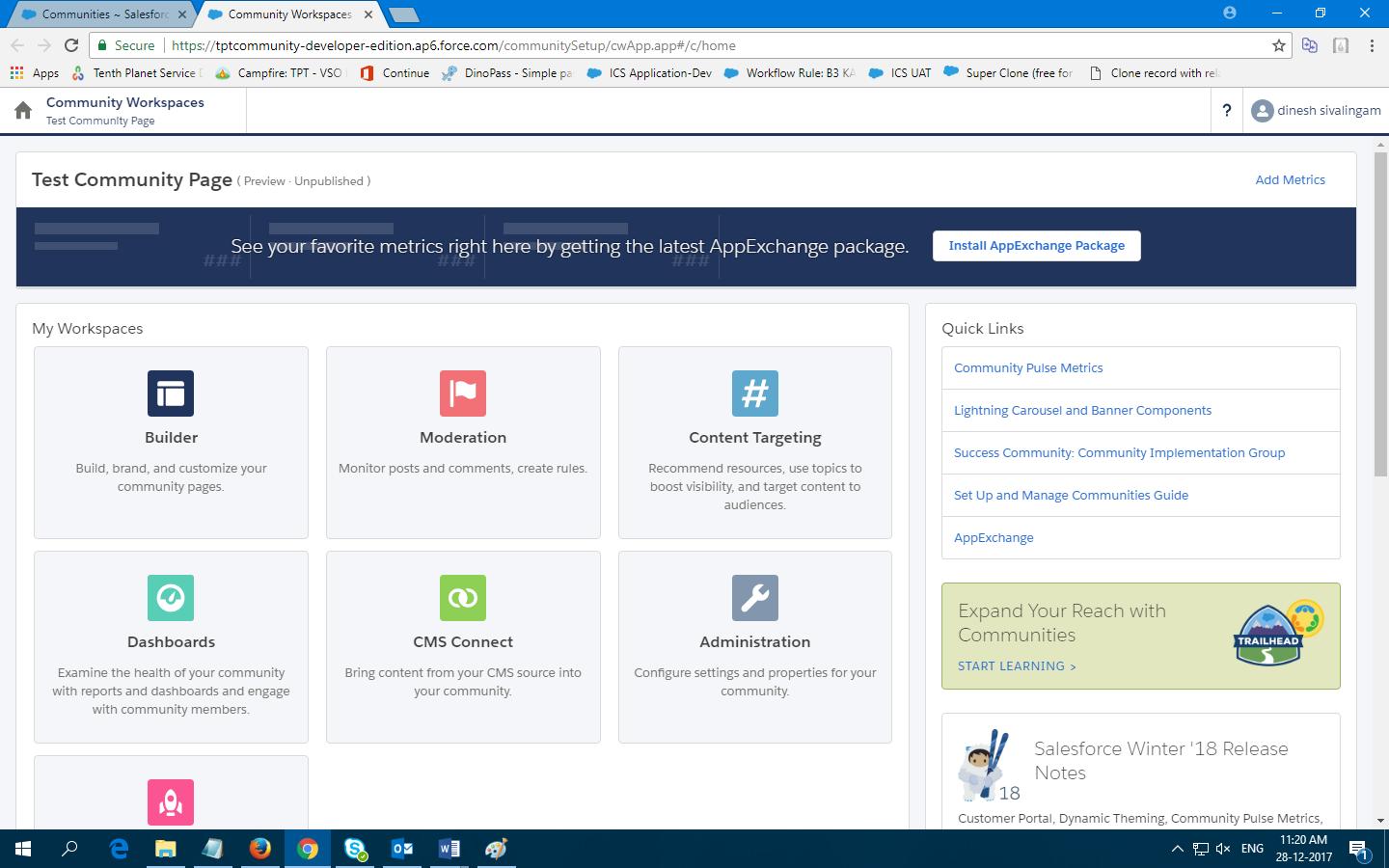
Task: Click the taskbar volume icon
Action: [1223, 849]
